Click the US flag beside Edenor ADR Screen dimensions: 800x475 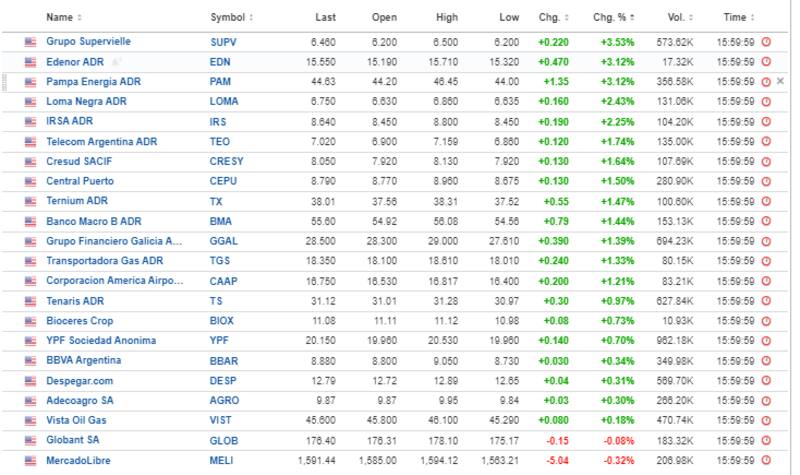click(31, 62)
